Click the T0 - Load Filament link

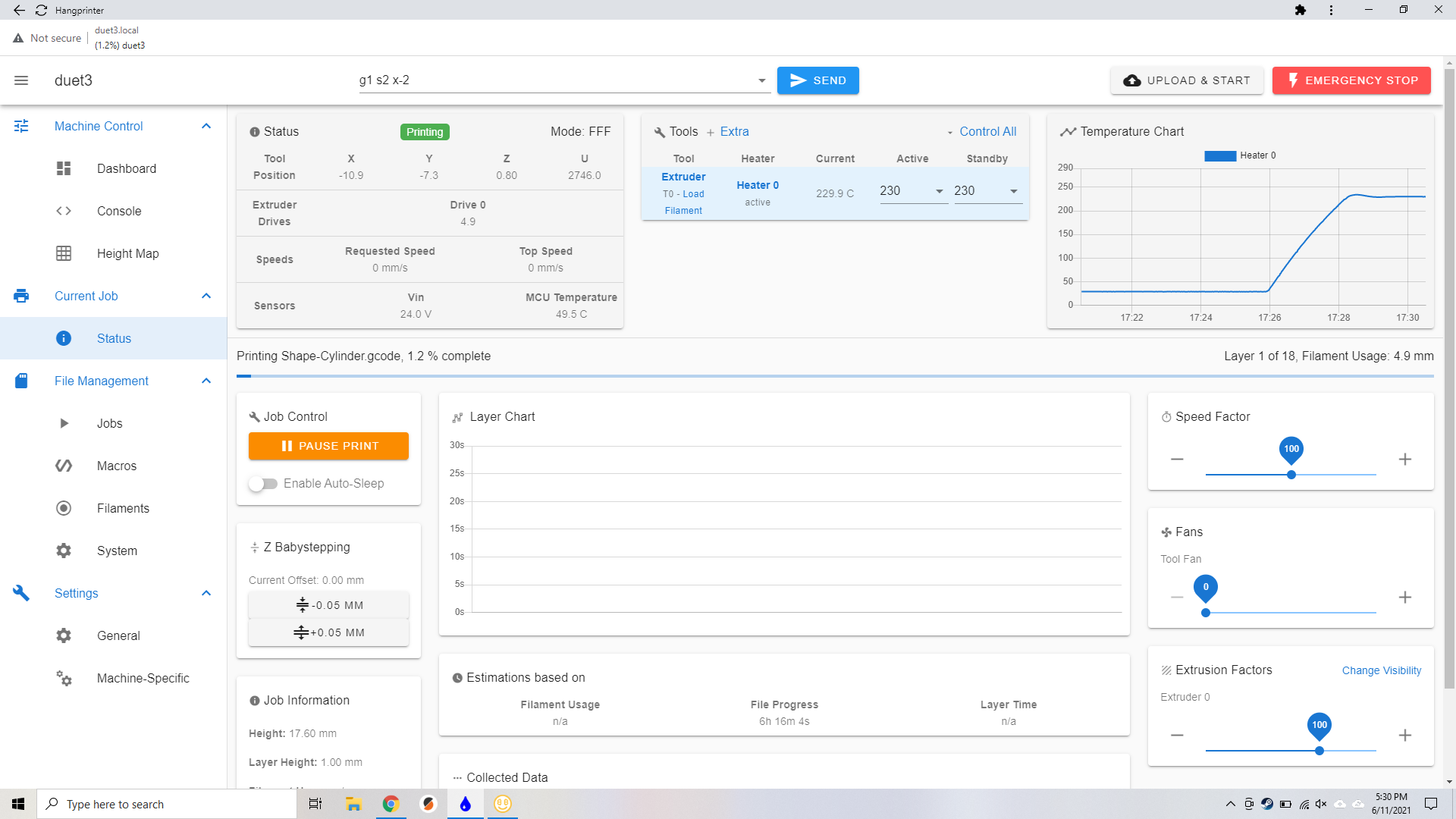(683, 202)
